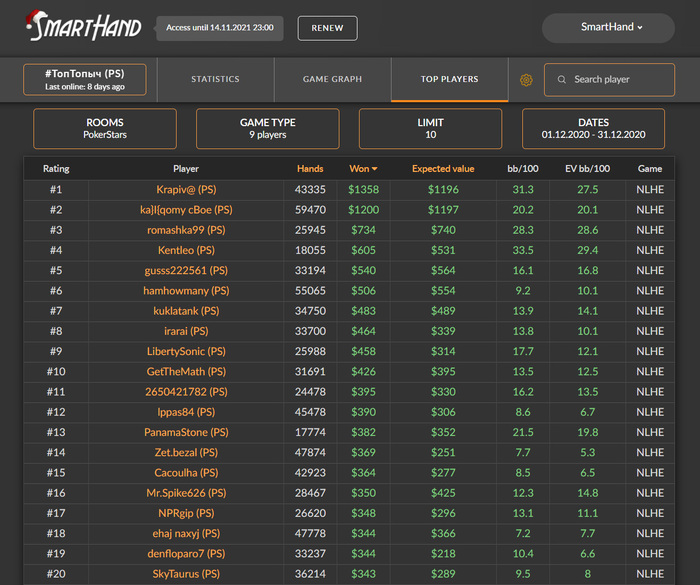The height and width of the screenshot is (585, 700).
Task: Open player SkyTaurus (PS) profile
Action: click(186, 574)
